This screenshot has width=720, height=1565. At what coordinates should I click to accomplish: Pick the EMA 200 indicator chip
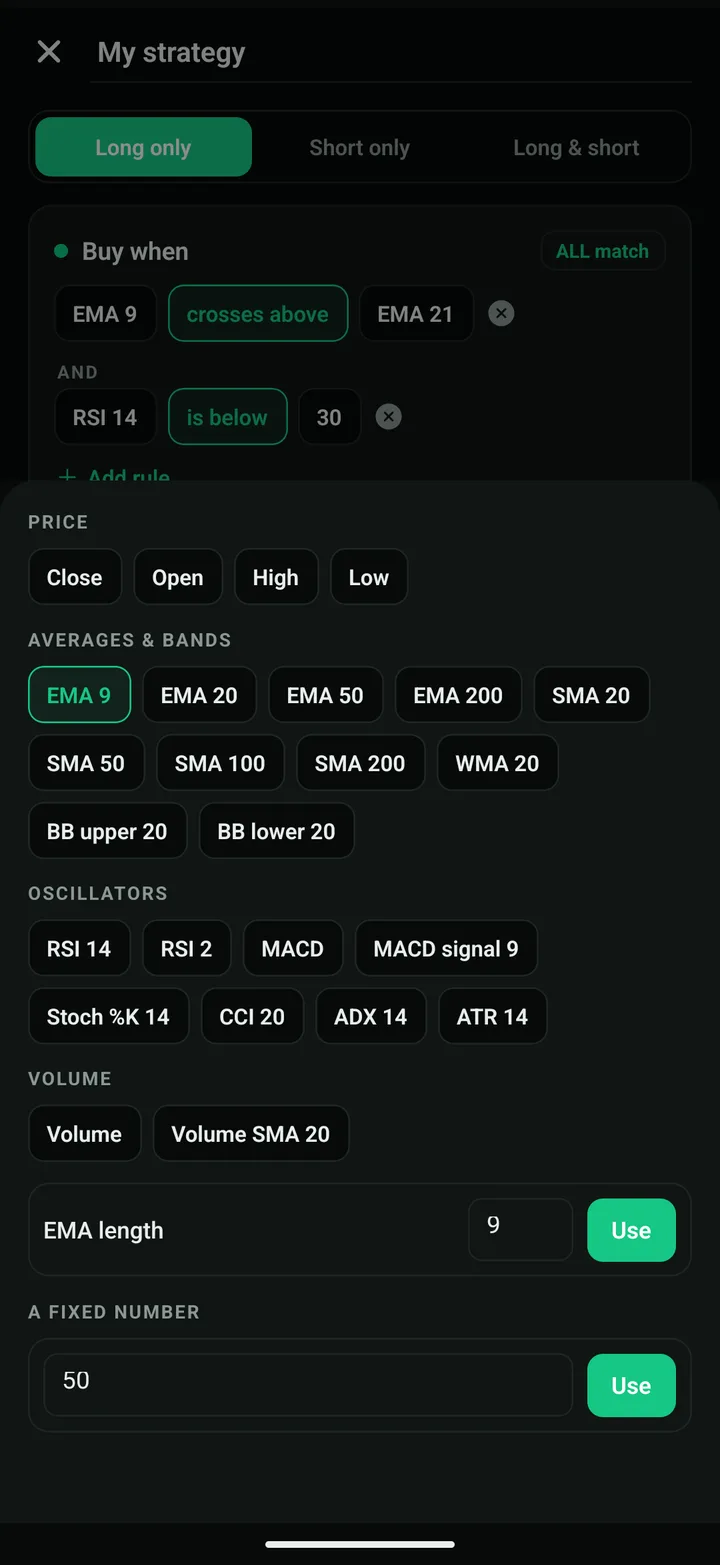(x=458, y=695)
